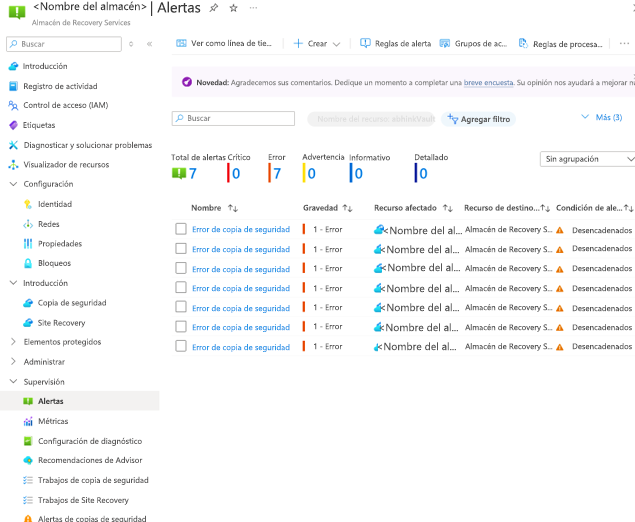Sort by Gravedad column header
This screenshot has width=635, height=522.
click(x=328, y=208)
